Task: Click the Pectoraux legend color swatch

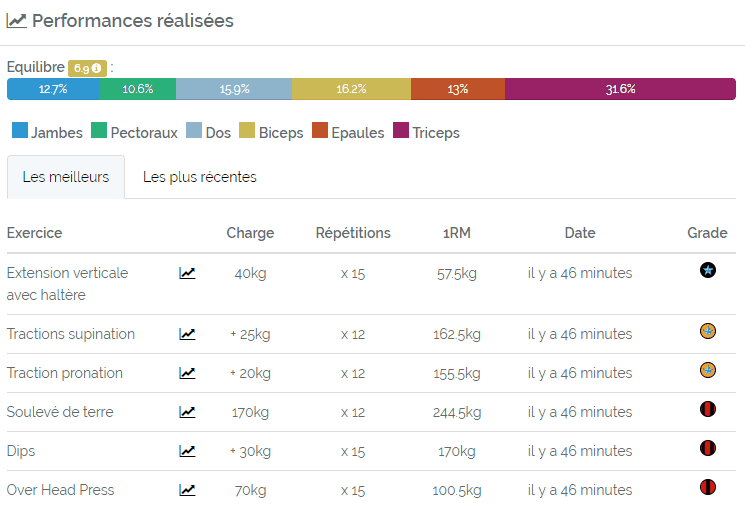Action: [99, 130]
